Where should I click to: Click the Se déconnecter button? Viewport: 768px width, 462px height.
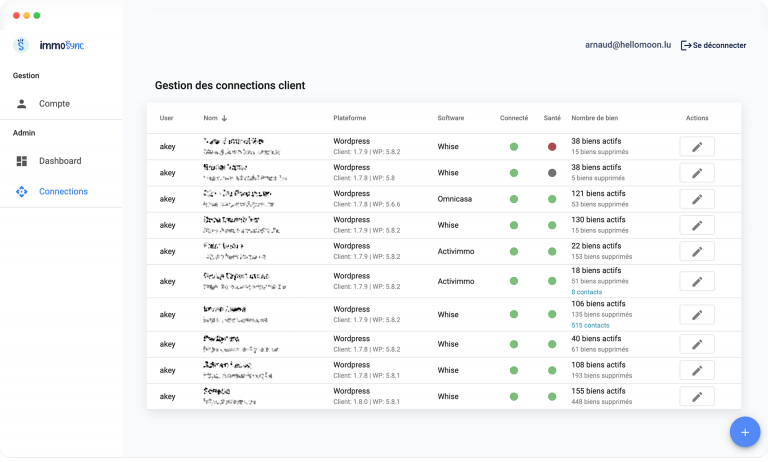point(718,45)
